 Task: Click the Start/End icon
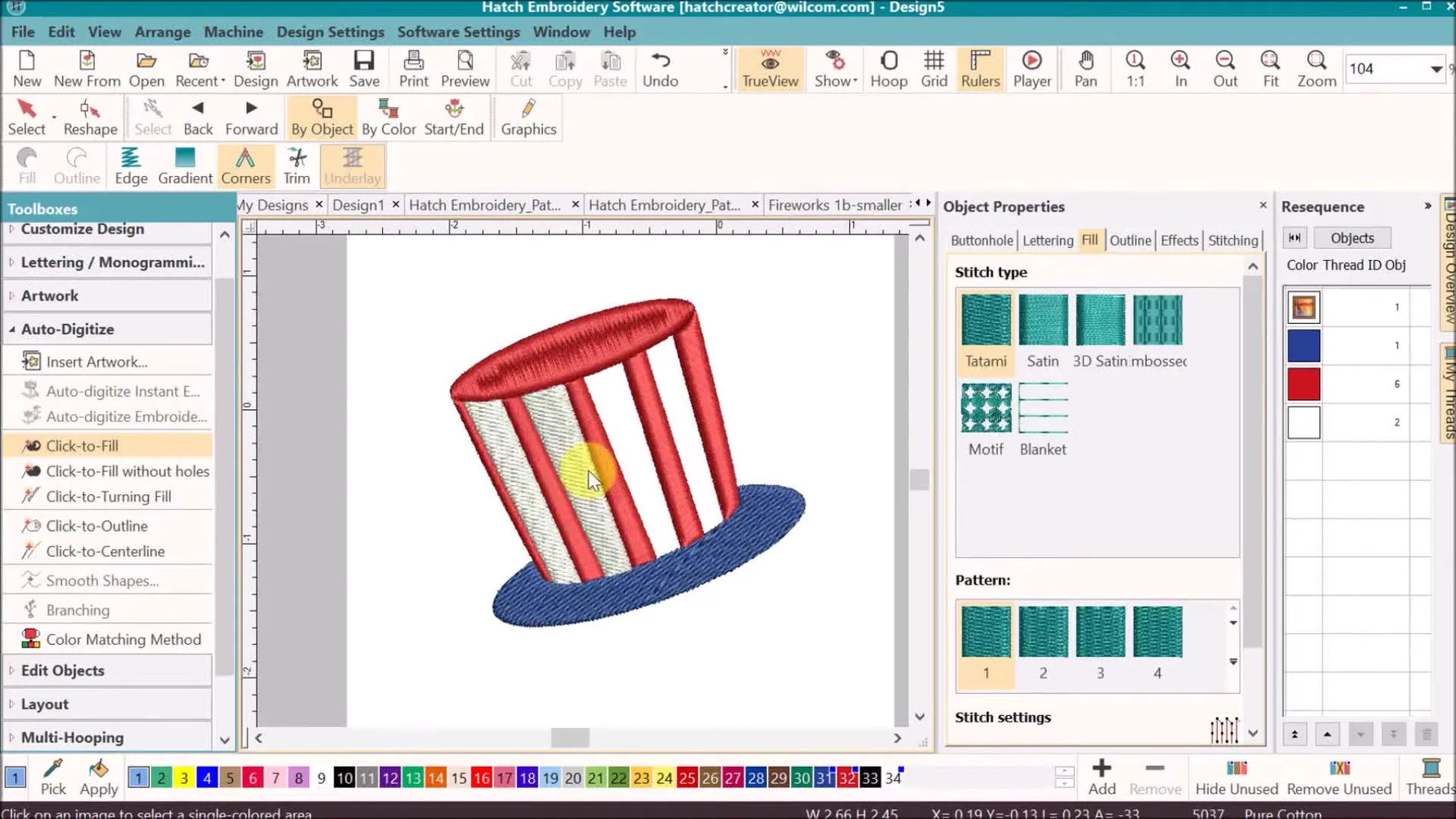454,117
